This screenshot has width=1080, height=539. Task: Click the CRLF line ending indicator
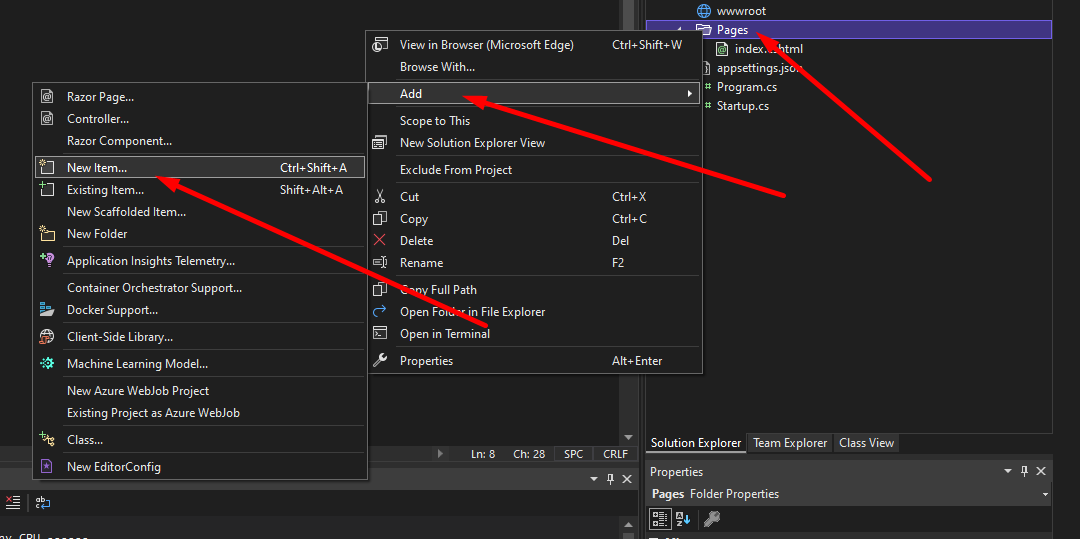[615, 454]
